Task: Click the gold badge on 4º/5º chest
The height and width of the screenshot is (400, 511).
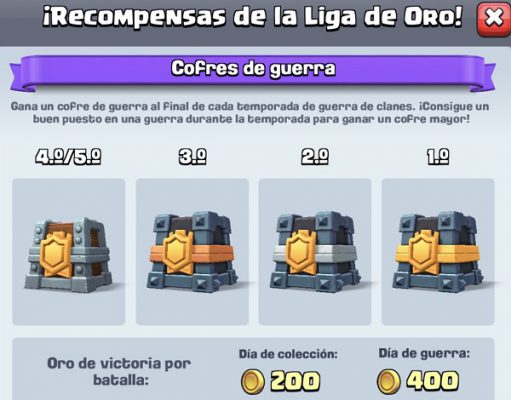Action: [56, 255]
